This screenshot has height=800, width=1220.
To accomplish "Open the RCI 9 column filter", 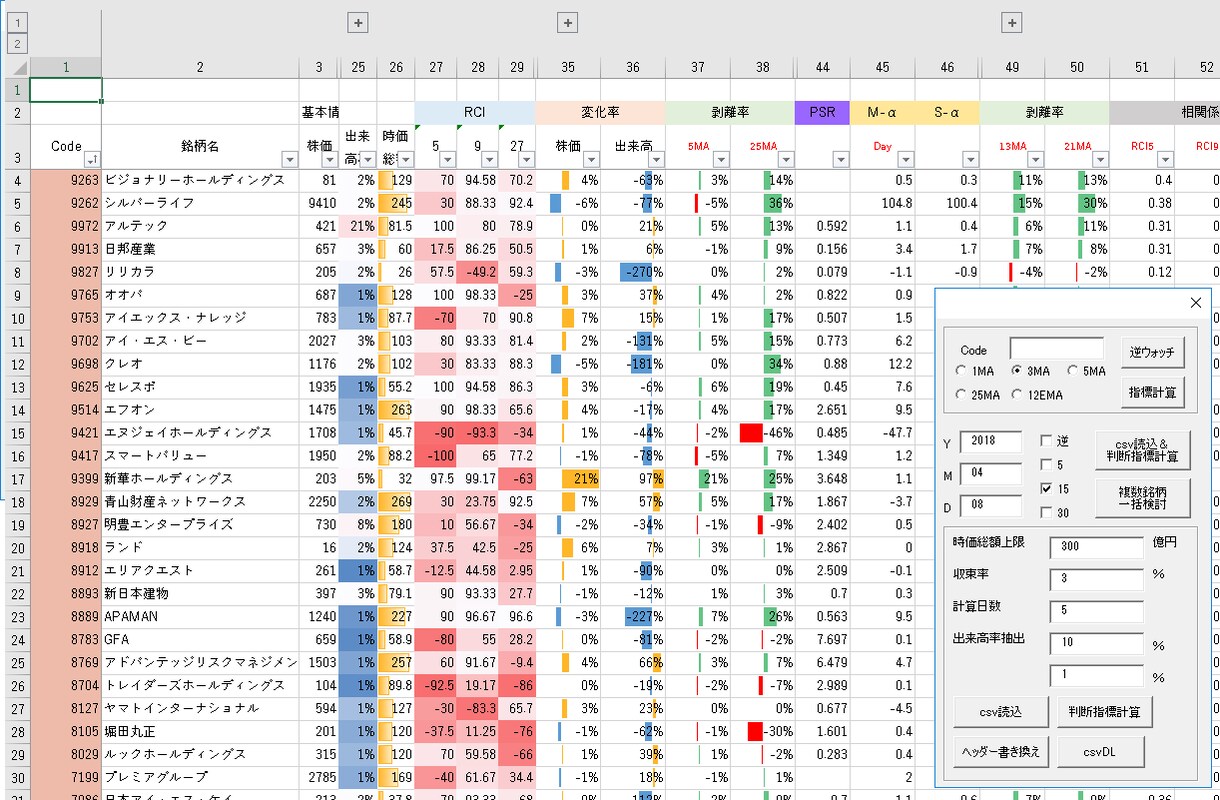I will pyautogui.click(x=490, y=160).
